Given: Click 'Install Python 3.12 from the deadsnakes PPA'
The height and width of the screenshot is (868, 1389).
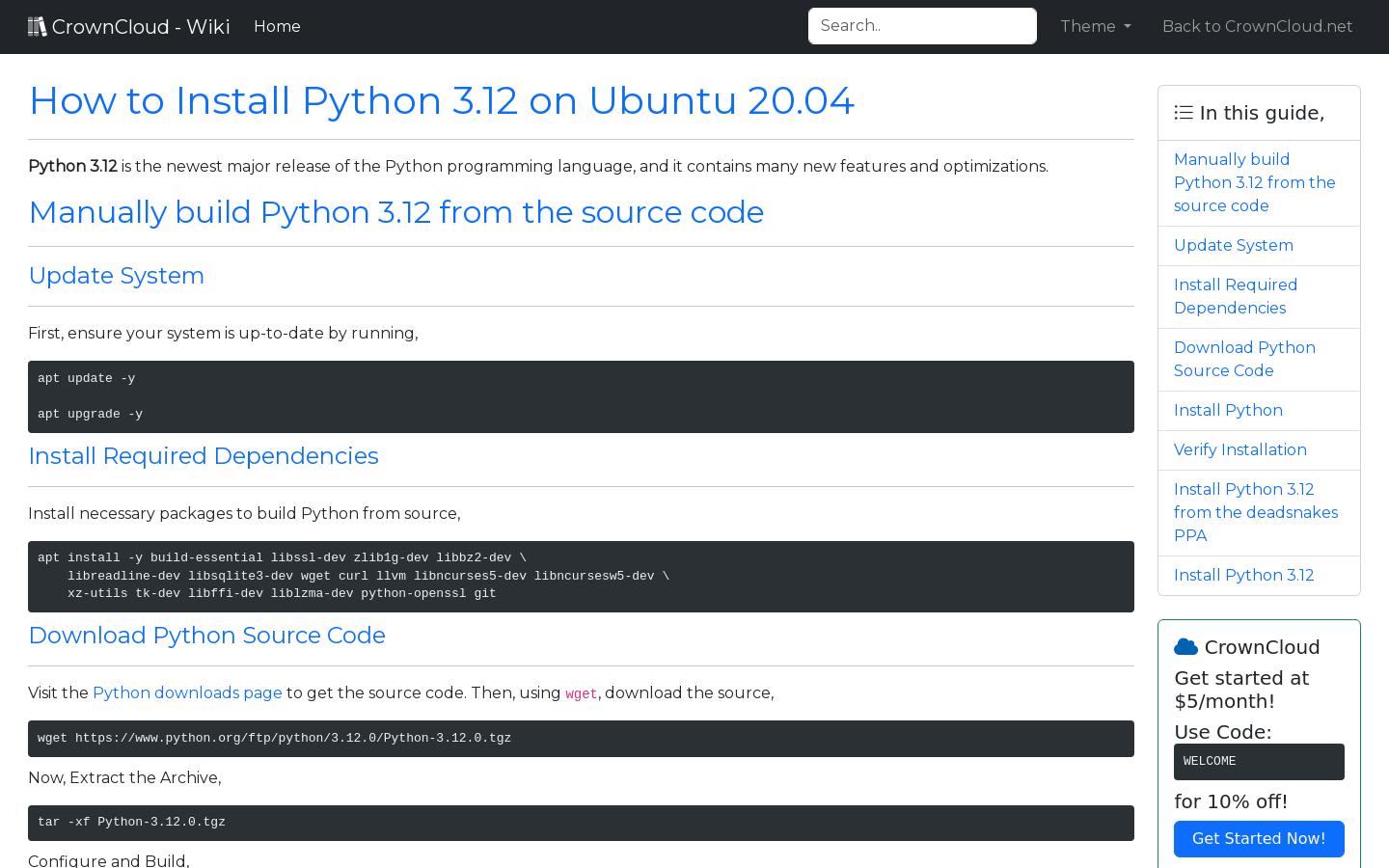Looking at the screenshot, I should coord(1256,512).
